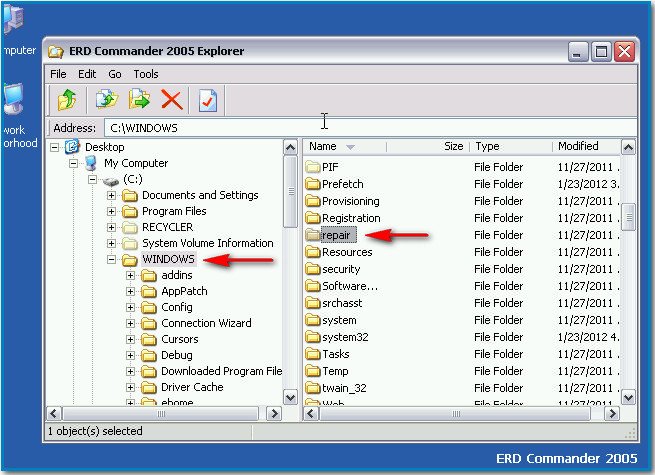
Task: Select Downloaded Program Files in the tree
Action: point(221,371)
